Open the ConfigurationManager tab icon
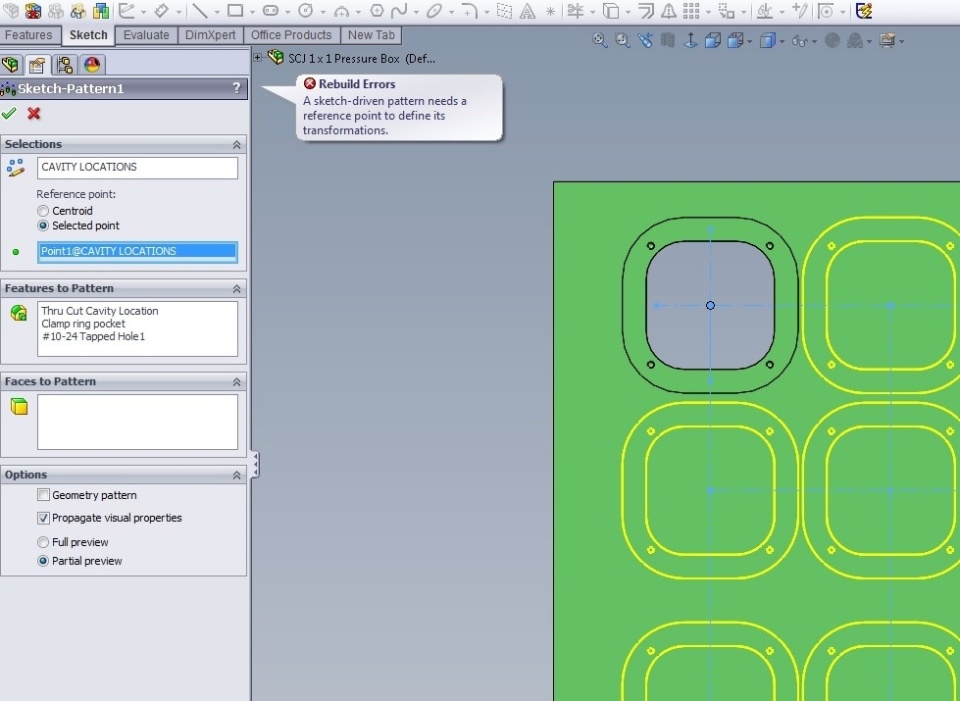The image size is (960, 701). tap(65, 64)
